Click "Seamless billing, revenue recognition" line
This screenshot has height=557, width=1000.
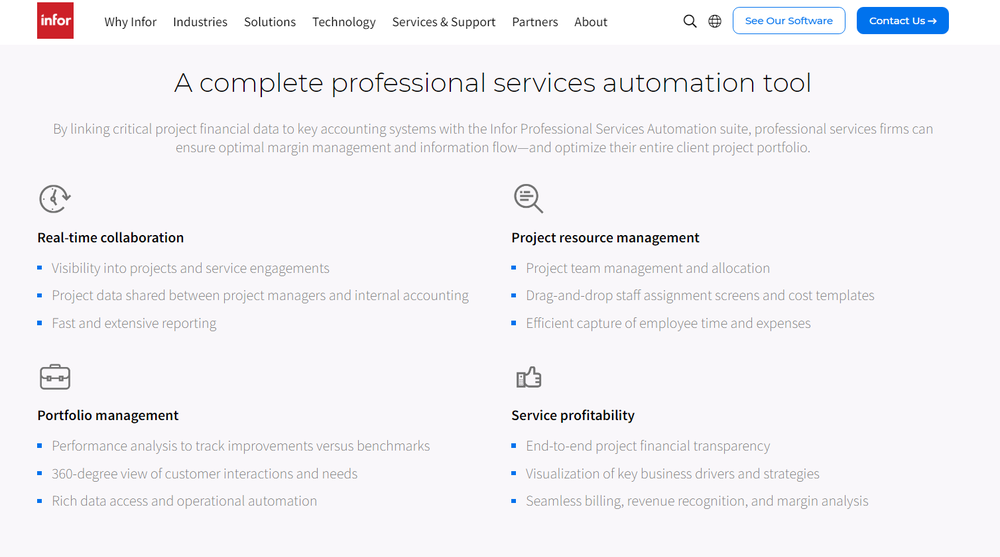coord(696,501)
